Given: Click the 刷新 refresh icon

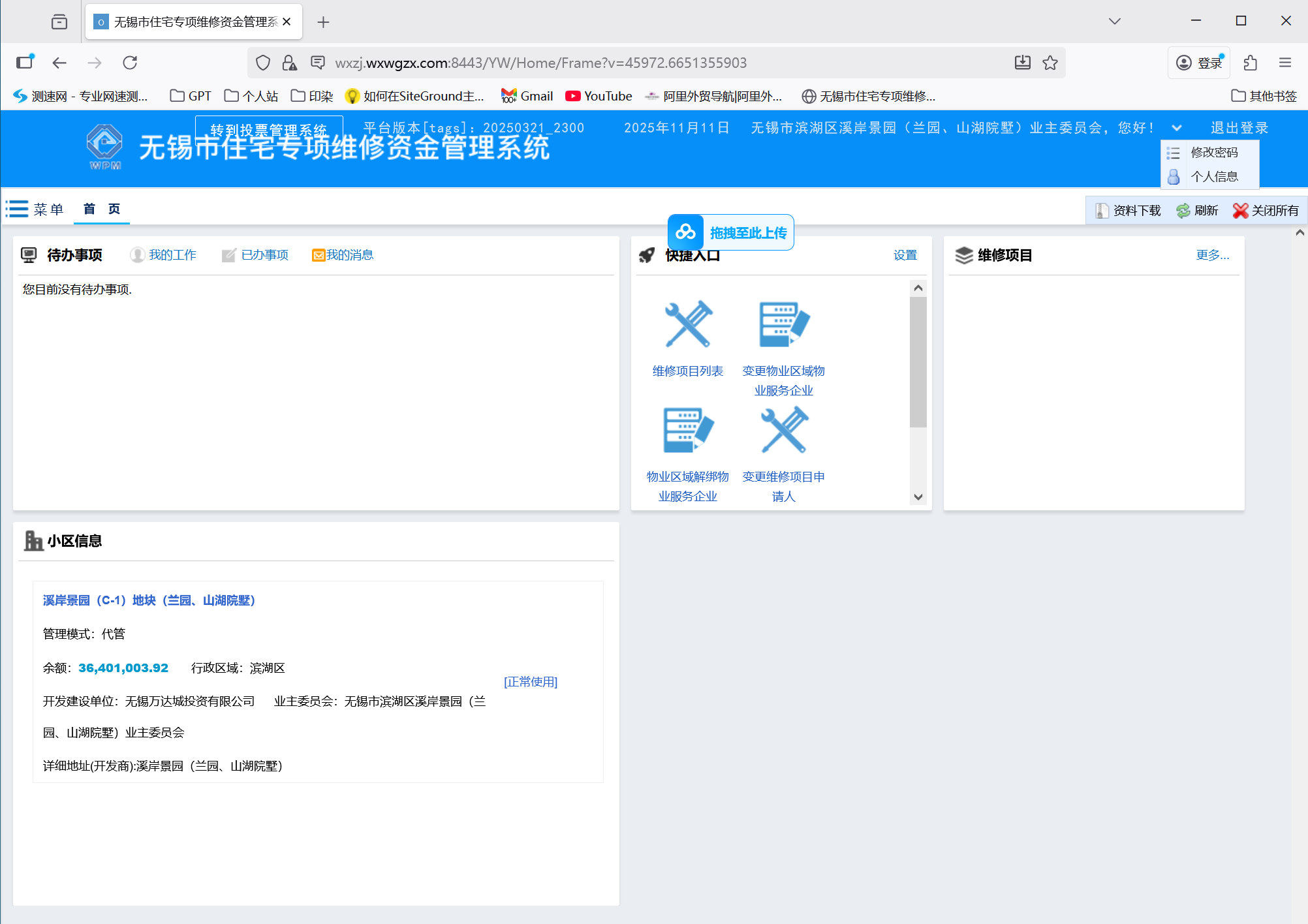Looking at the screenshot, I should 1183,210.
